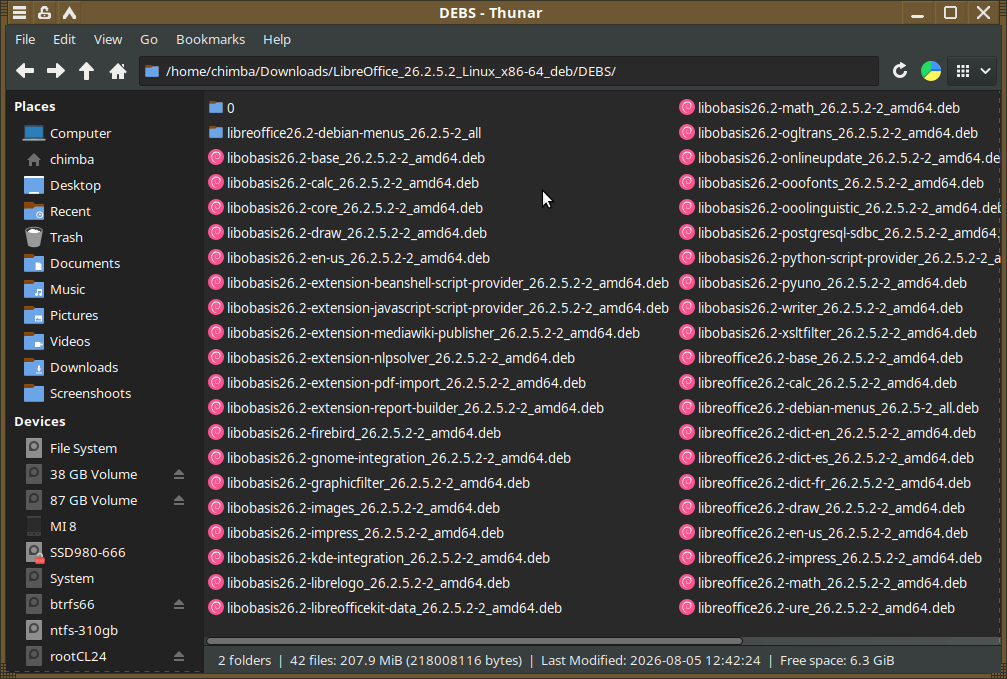Select libreoffice26.2-base deb file
Image resolution: width=1007 pixels, height=679 pixels.
(821, 358)
